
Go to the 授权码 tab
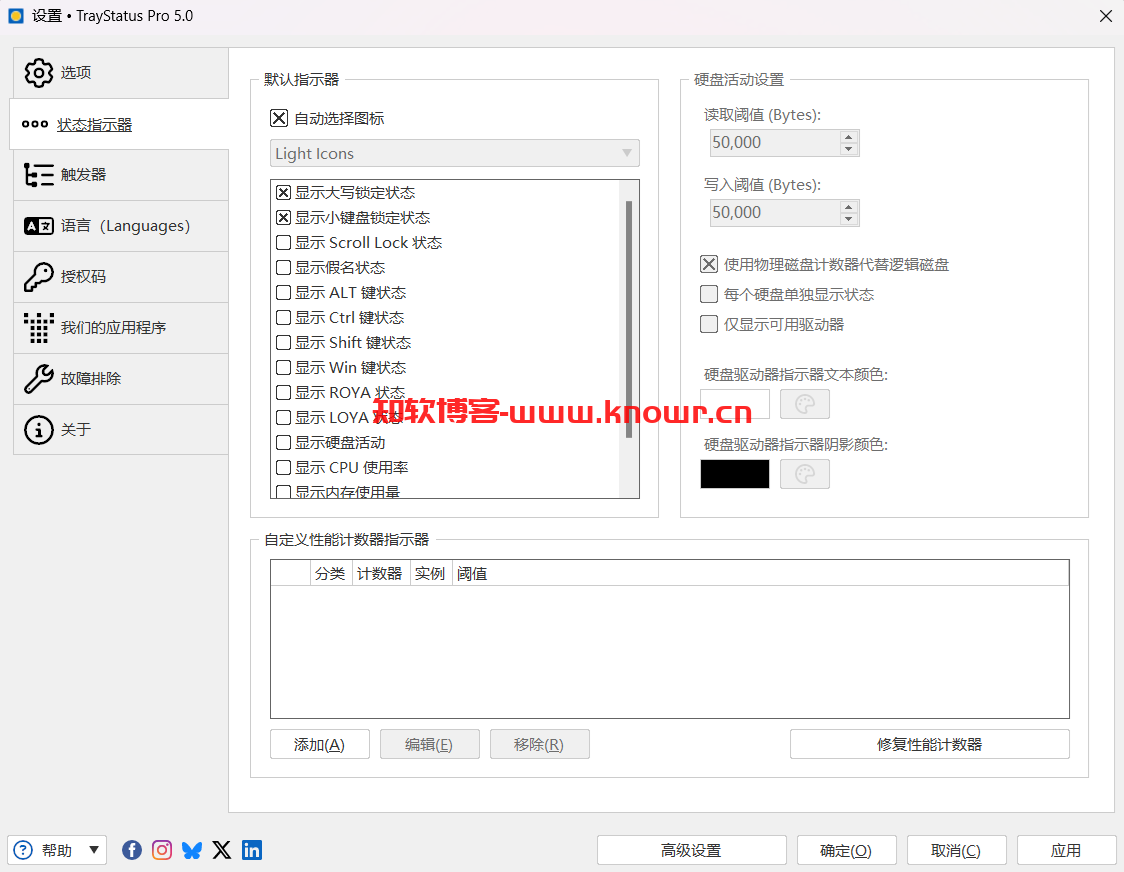coord(121,277)
